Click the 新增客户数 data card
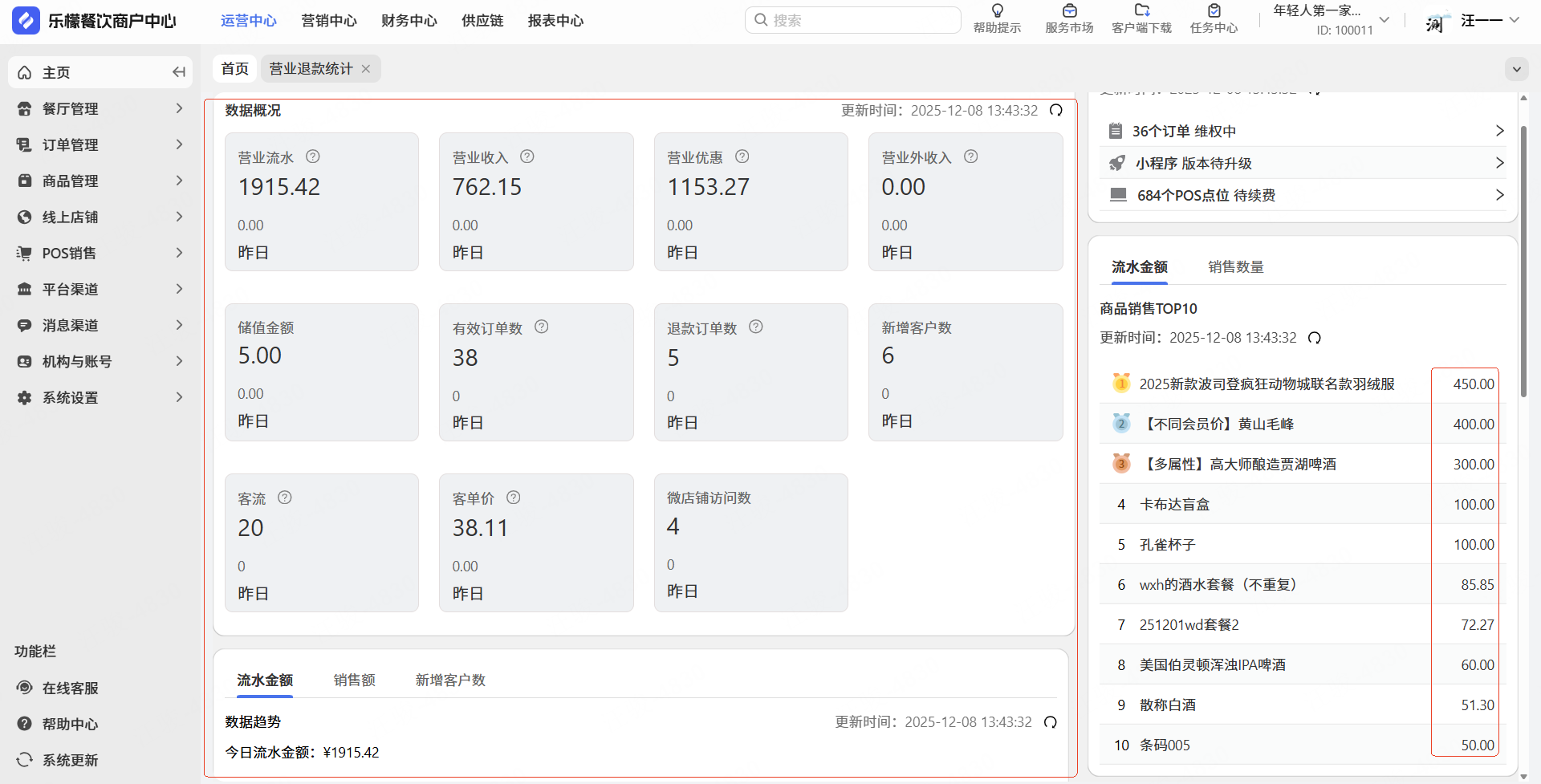Image resolution: width=1541 pixels, height=784 pixels. click(x=966, y=372)
